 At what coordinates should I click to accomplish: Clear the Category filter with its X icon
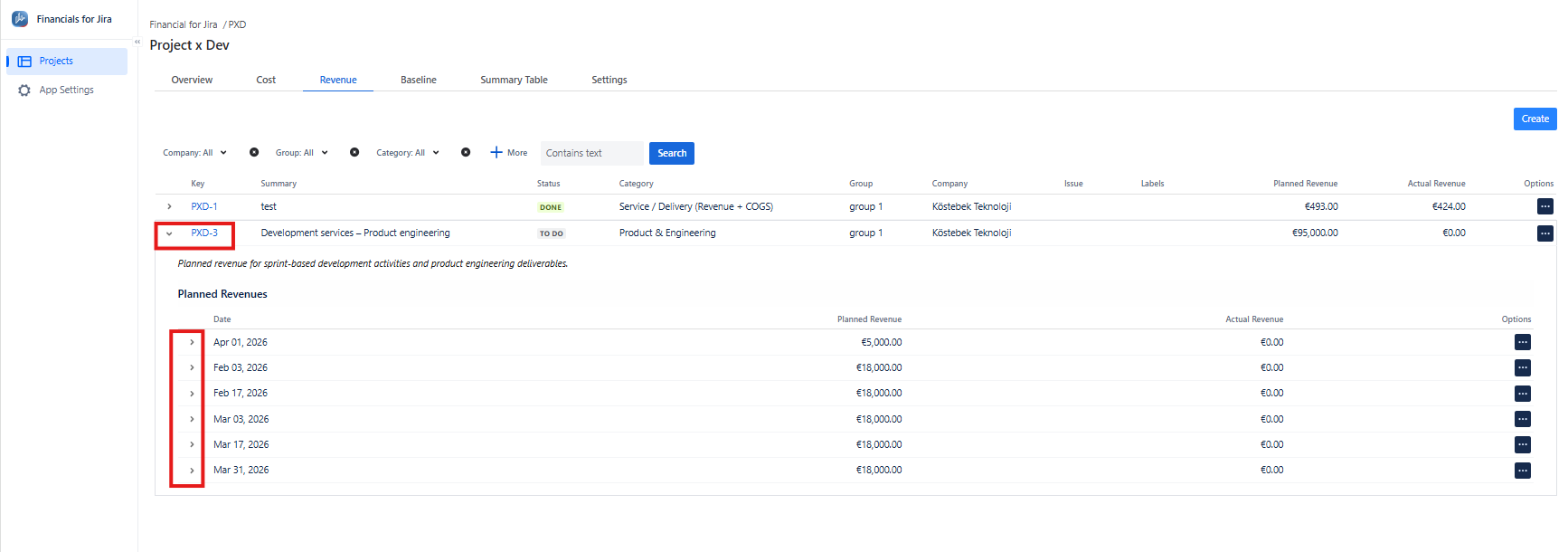pyautogui.click(x=466, y=153)
